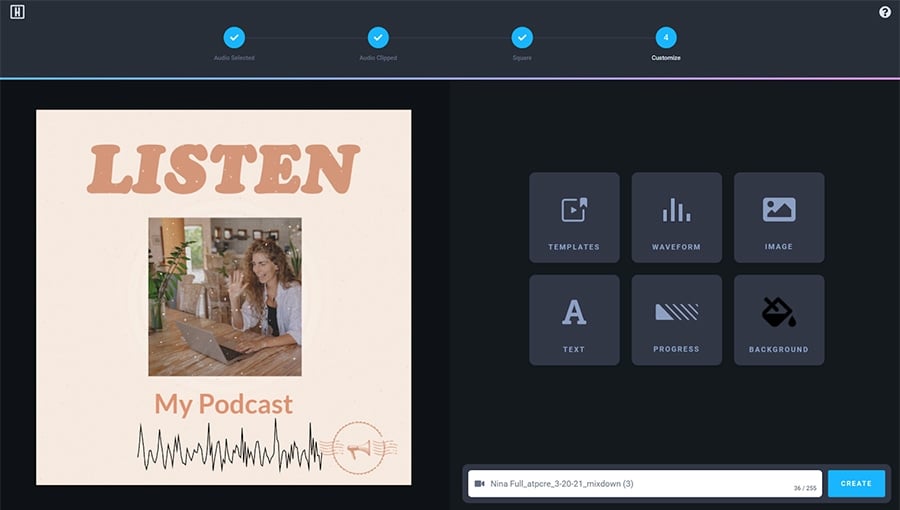Click the video camera icon in name field
900x510 pixels.
(x=479, y=484)
